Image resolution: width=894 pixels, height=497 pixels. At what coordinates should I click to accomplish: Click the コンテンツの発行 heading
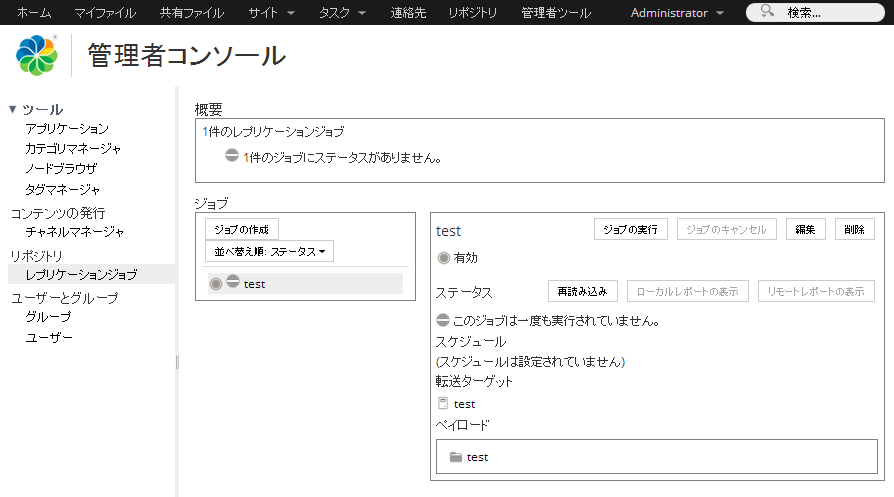click(x=58, y=213)
